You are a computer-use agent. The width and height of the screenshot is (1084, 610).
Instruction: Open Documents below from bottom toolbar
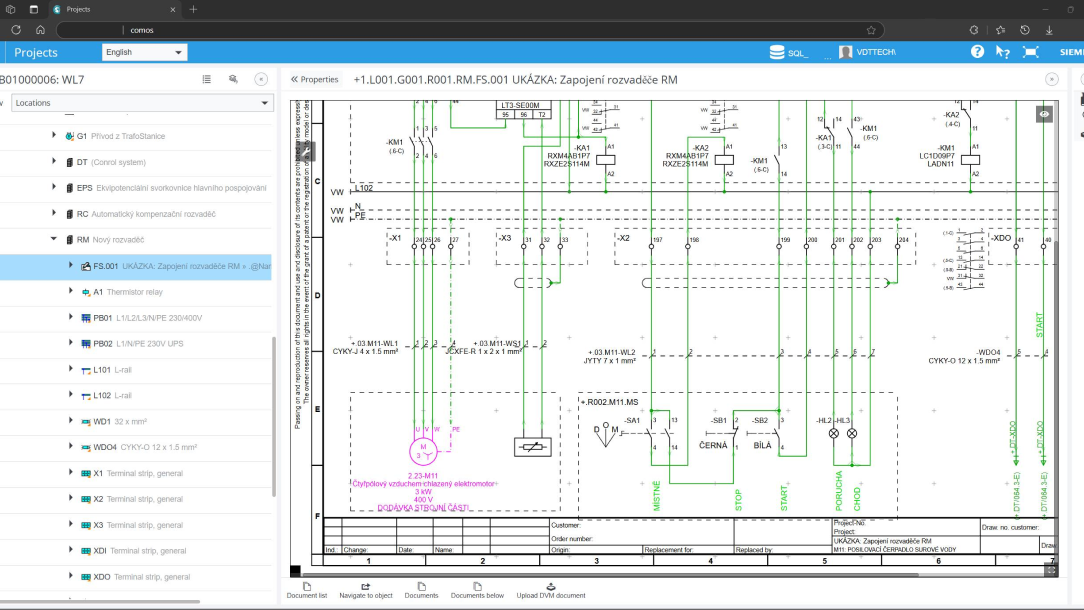click(477, 587)
